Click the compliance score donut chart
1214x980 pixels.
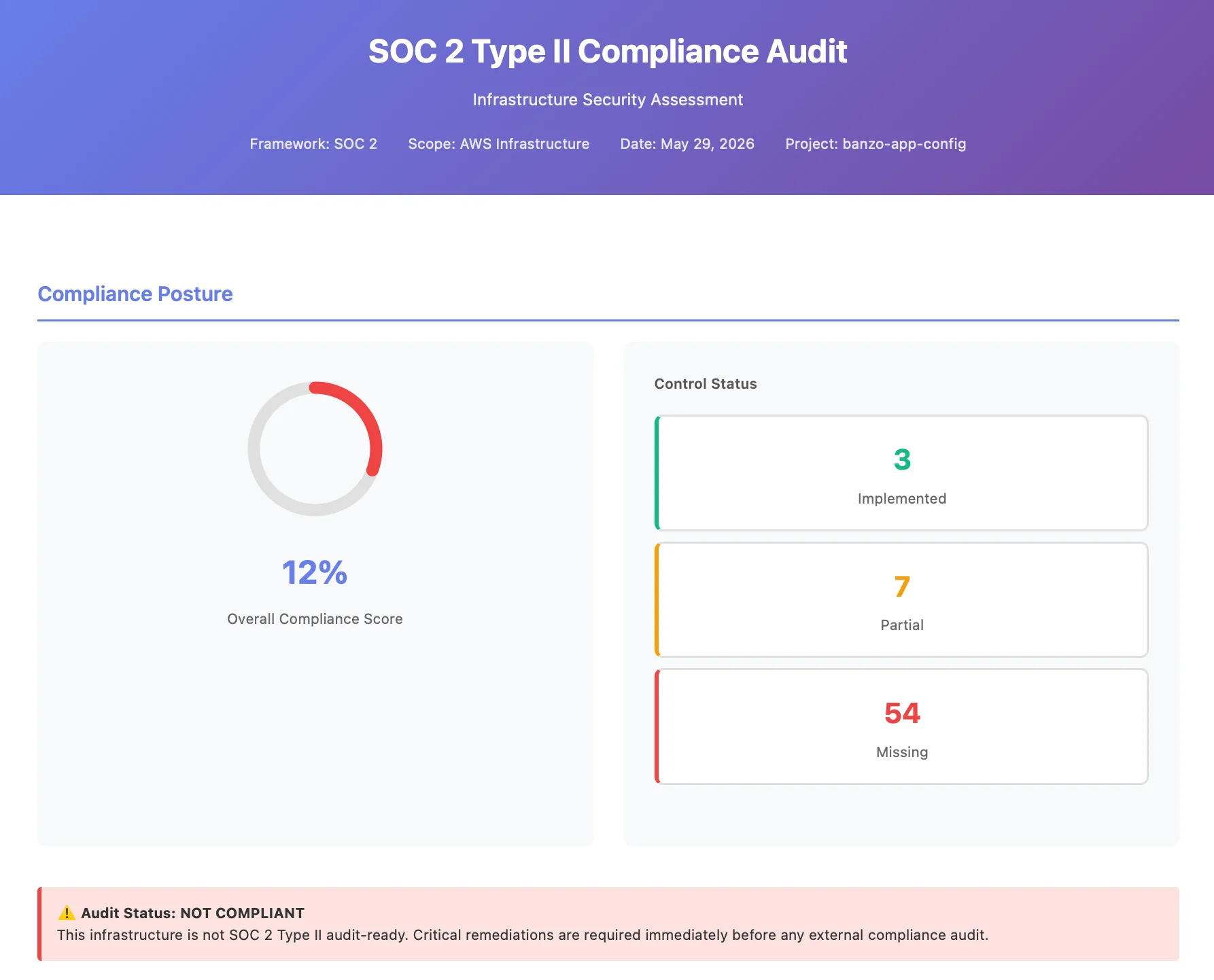[x=315, y=449]
